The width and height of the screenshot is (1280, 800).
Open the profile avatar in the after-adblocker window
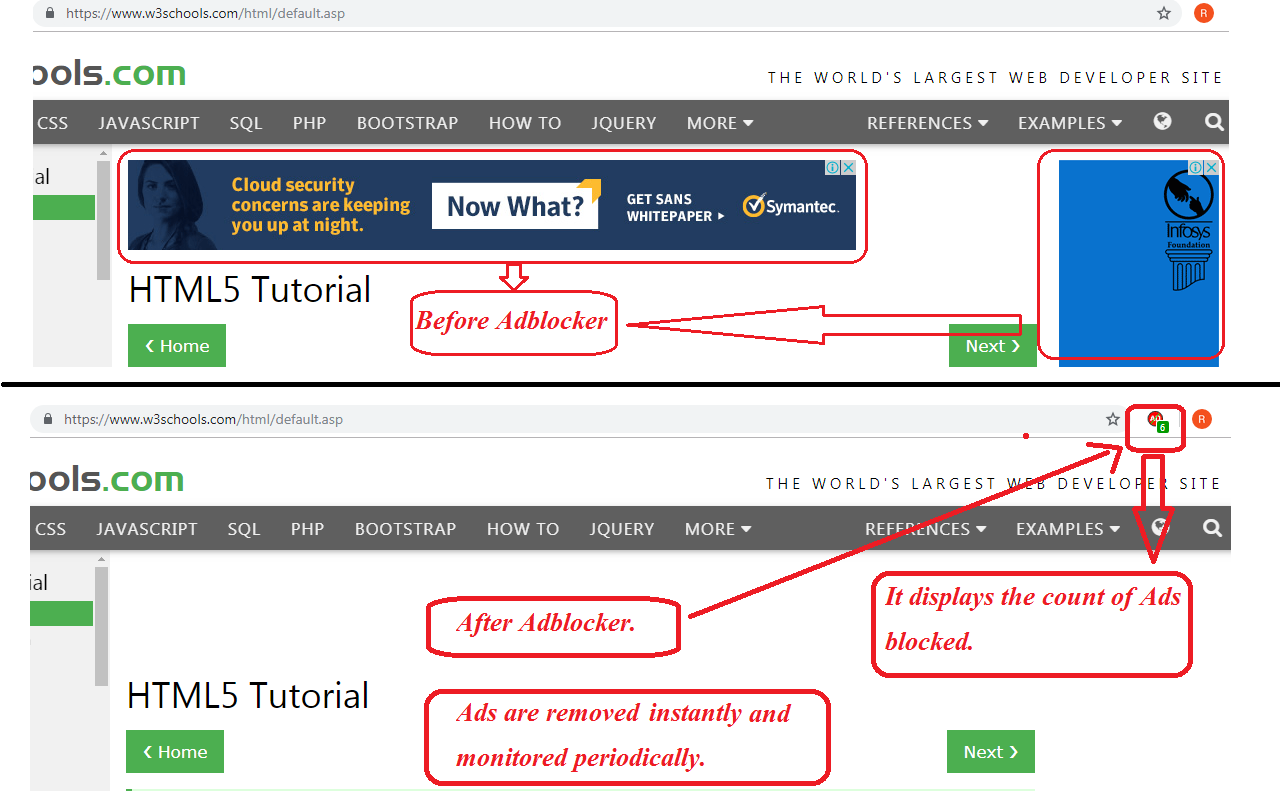[1202, 419]
